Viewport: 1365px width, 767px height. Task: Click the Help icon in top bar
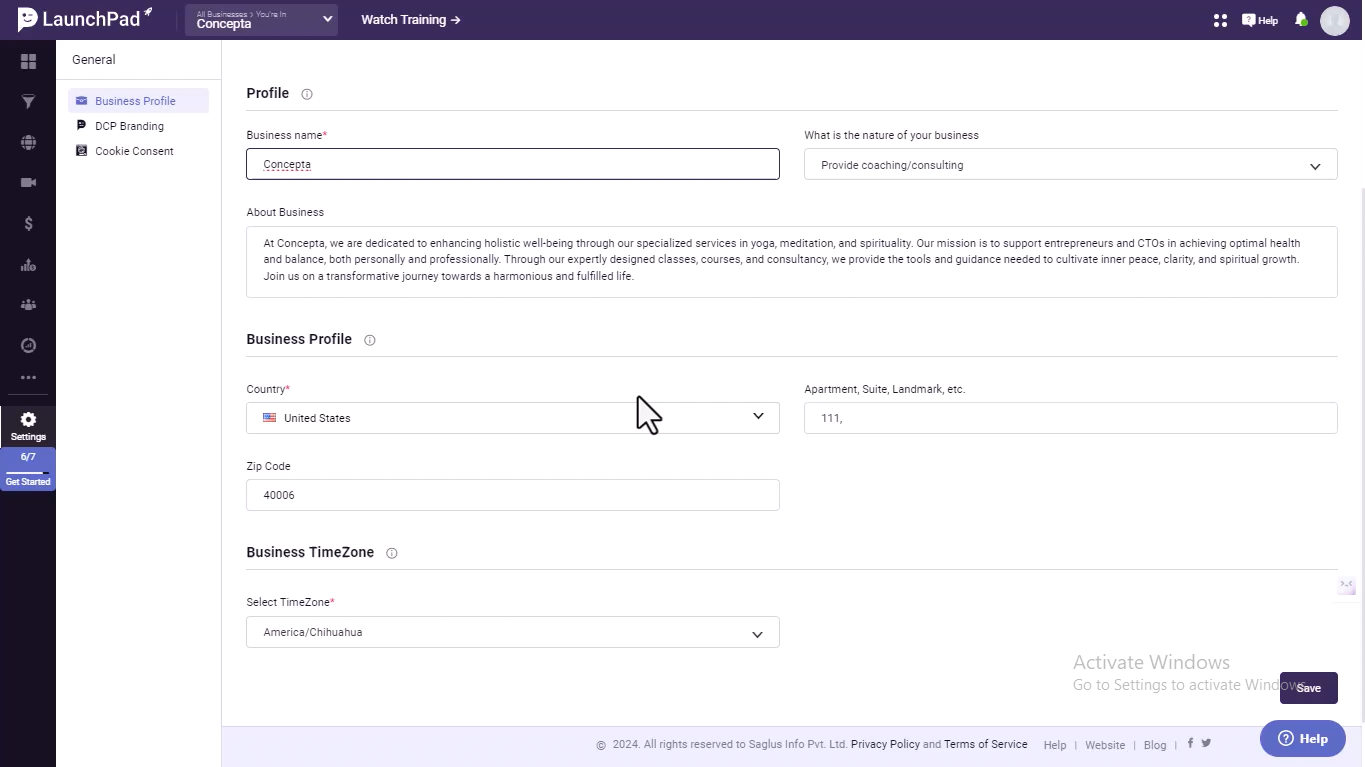(1260, 20)
